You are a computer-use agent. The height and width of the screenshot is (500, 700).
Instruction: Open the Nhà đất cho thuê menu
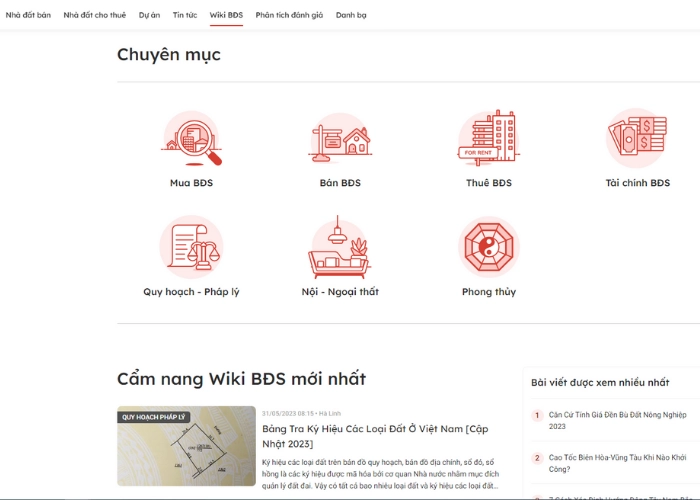click(x=95, y=15)
